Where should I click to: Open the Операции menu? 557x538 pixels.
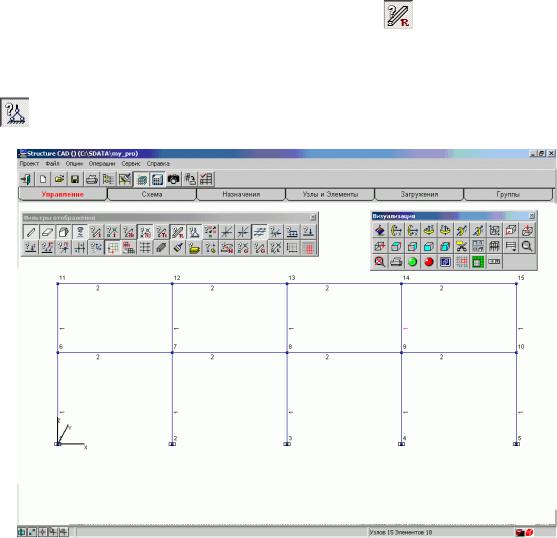[102, 164]
